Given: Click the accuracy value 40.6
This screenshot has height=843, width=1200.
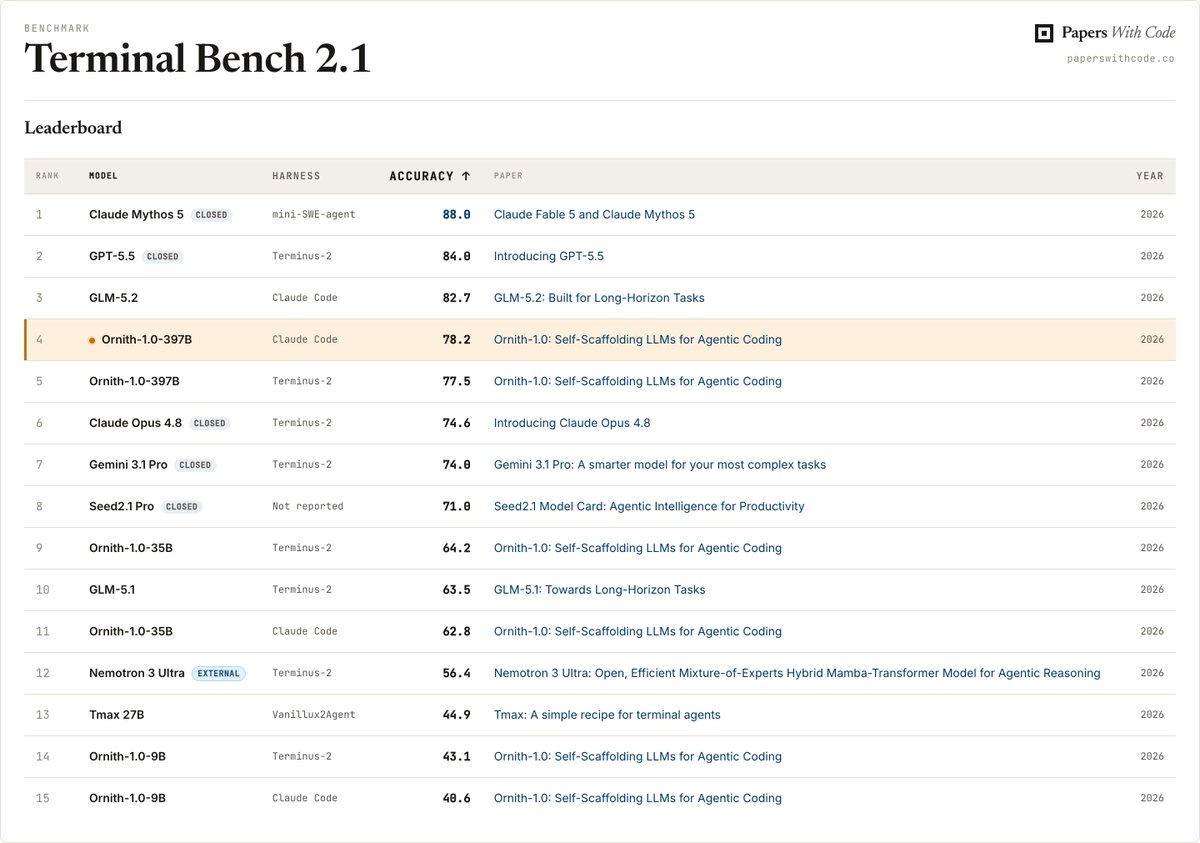Looking at the screenshot, I should click(x=457, y=799).
